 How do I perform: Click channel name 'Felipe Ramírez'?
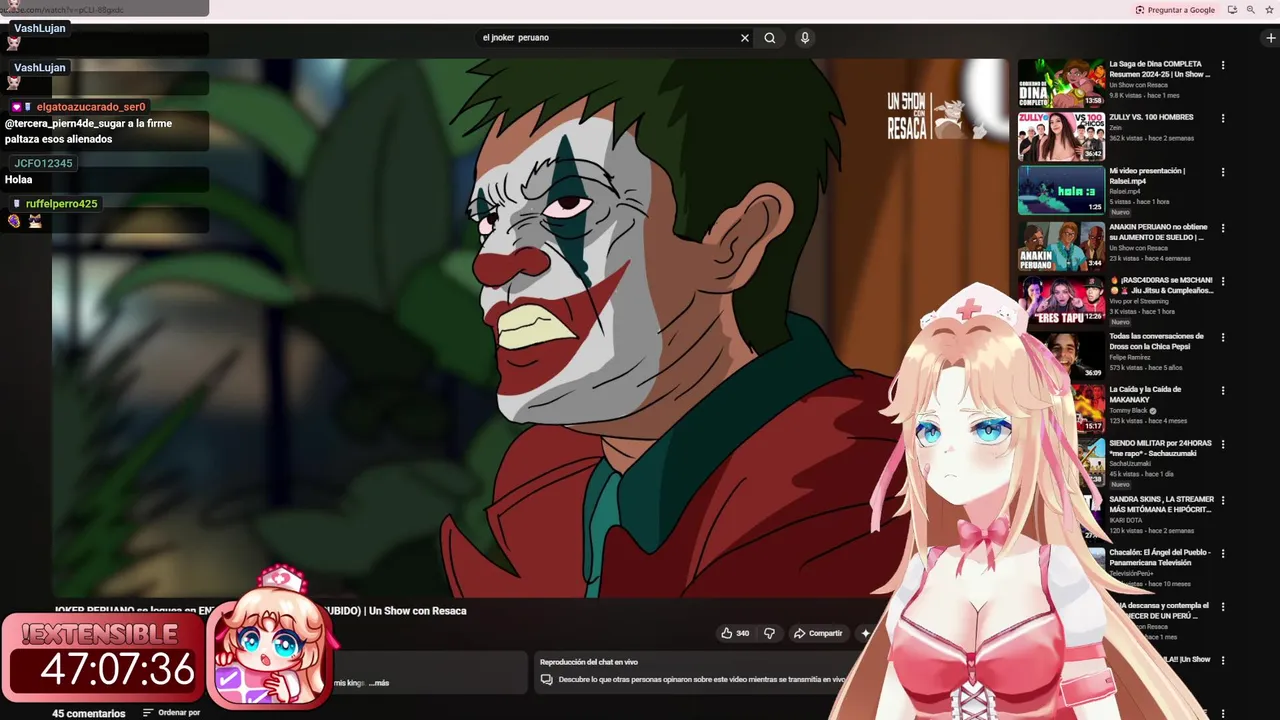pyautogui.click(x=1129, y=357)
